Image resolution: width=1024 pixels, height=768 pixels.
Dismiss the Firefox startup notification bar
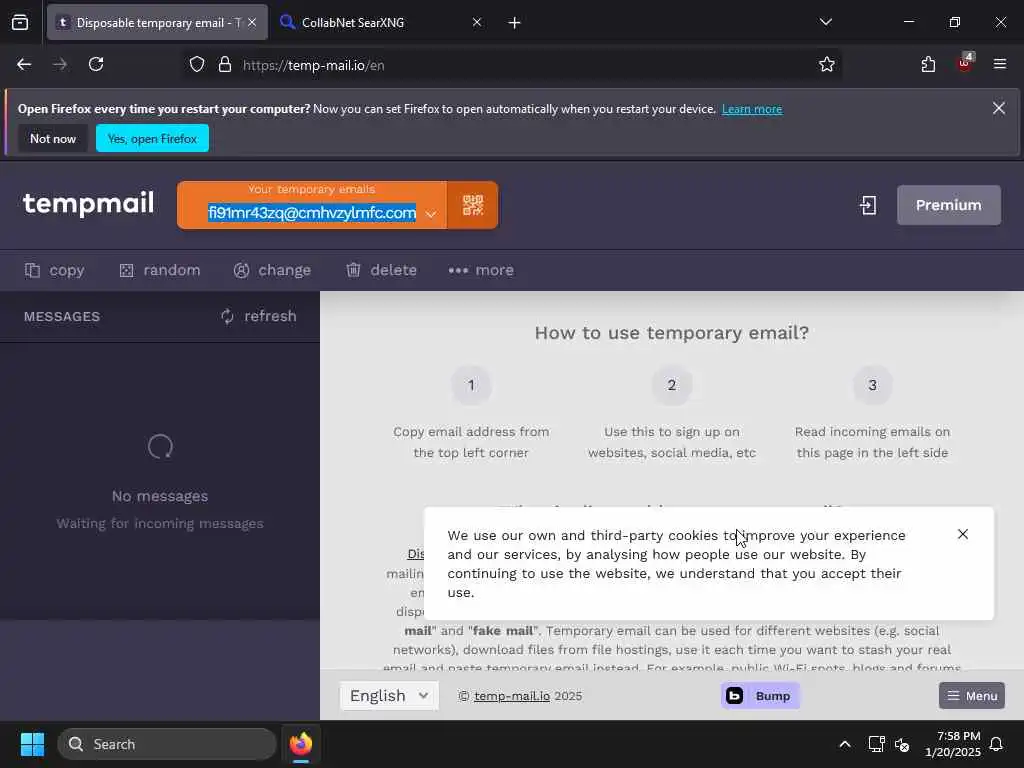coord(999,108)
